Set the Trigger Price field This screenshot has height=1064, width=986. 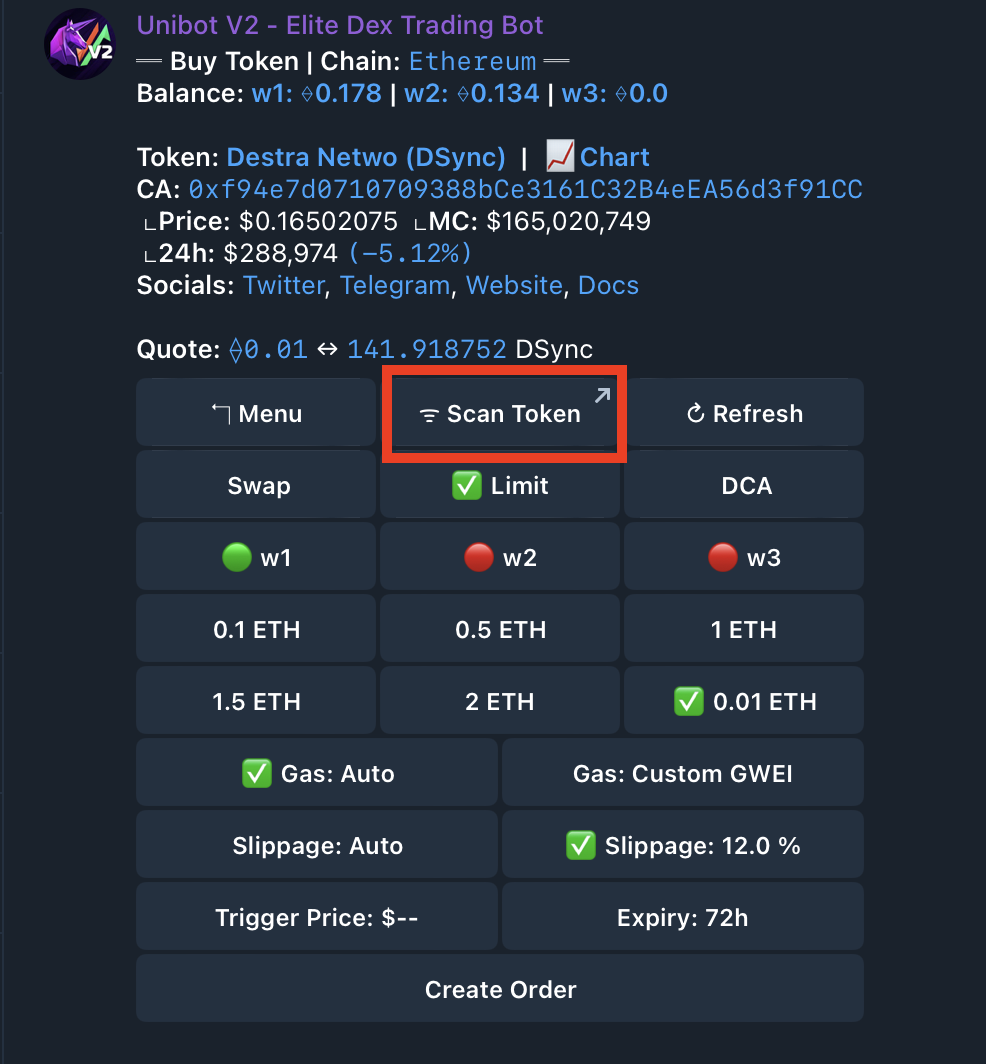click(x=317, y=918)
